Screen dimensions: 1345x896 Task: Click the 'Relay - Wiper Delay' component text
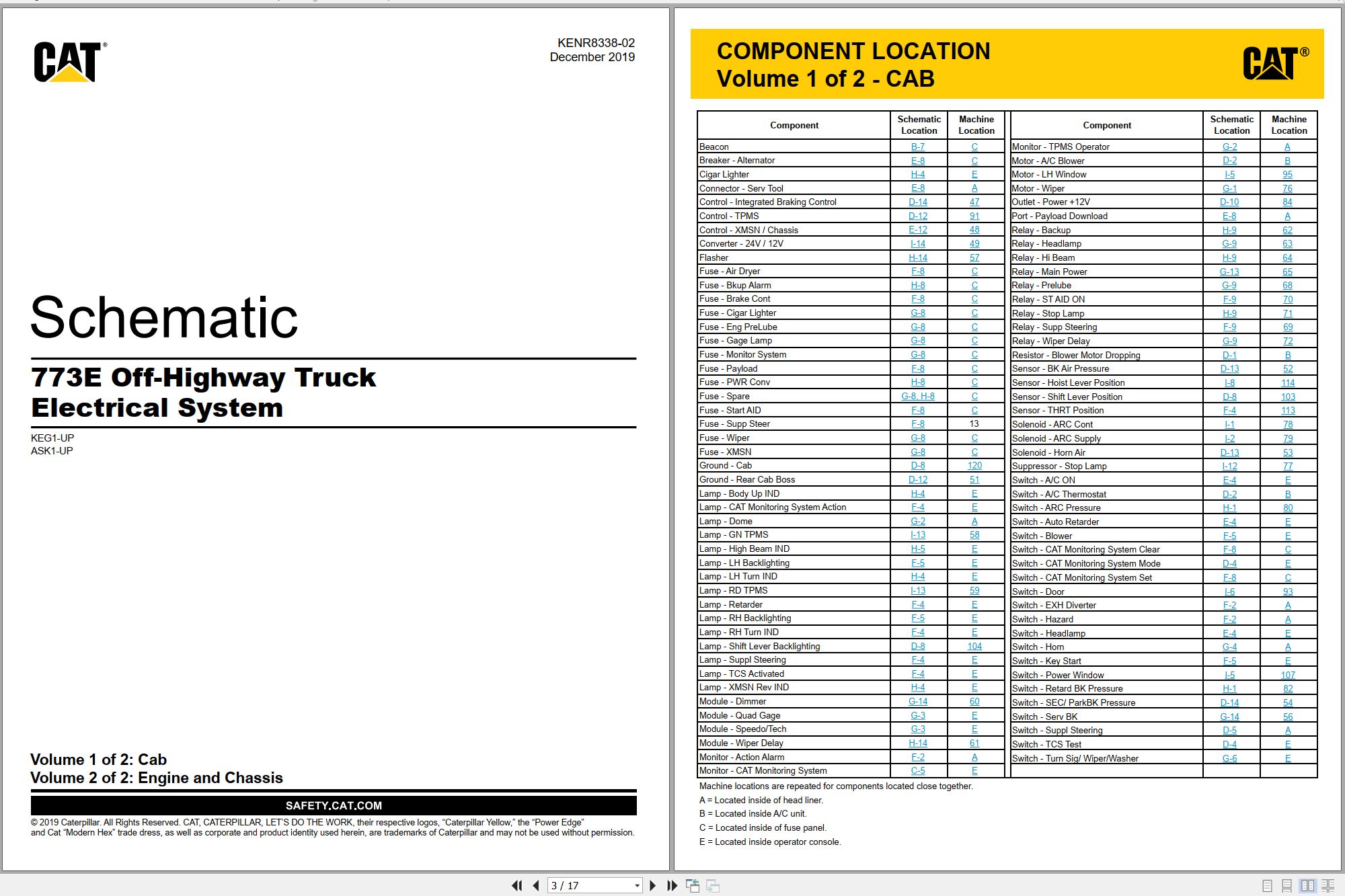pyautogui.click(x=1050, y=341)
